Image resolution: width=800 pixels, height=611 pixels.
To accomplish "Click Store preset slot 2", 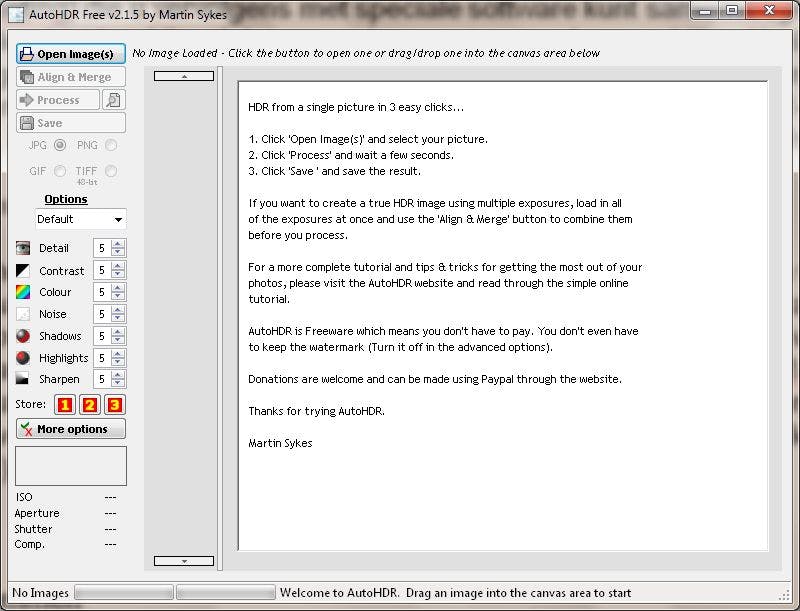I will pos(90,405).
